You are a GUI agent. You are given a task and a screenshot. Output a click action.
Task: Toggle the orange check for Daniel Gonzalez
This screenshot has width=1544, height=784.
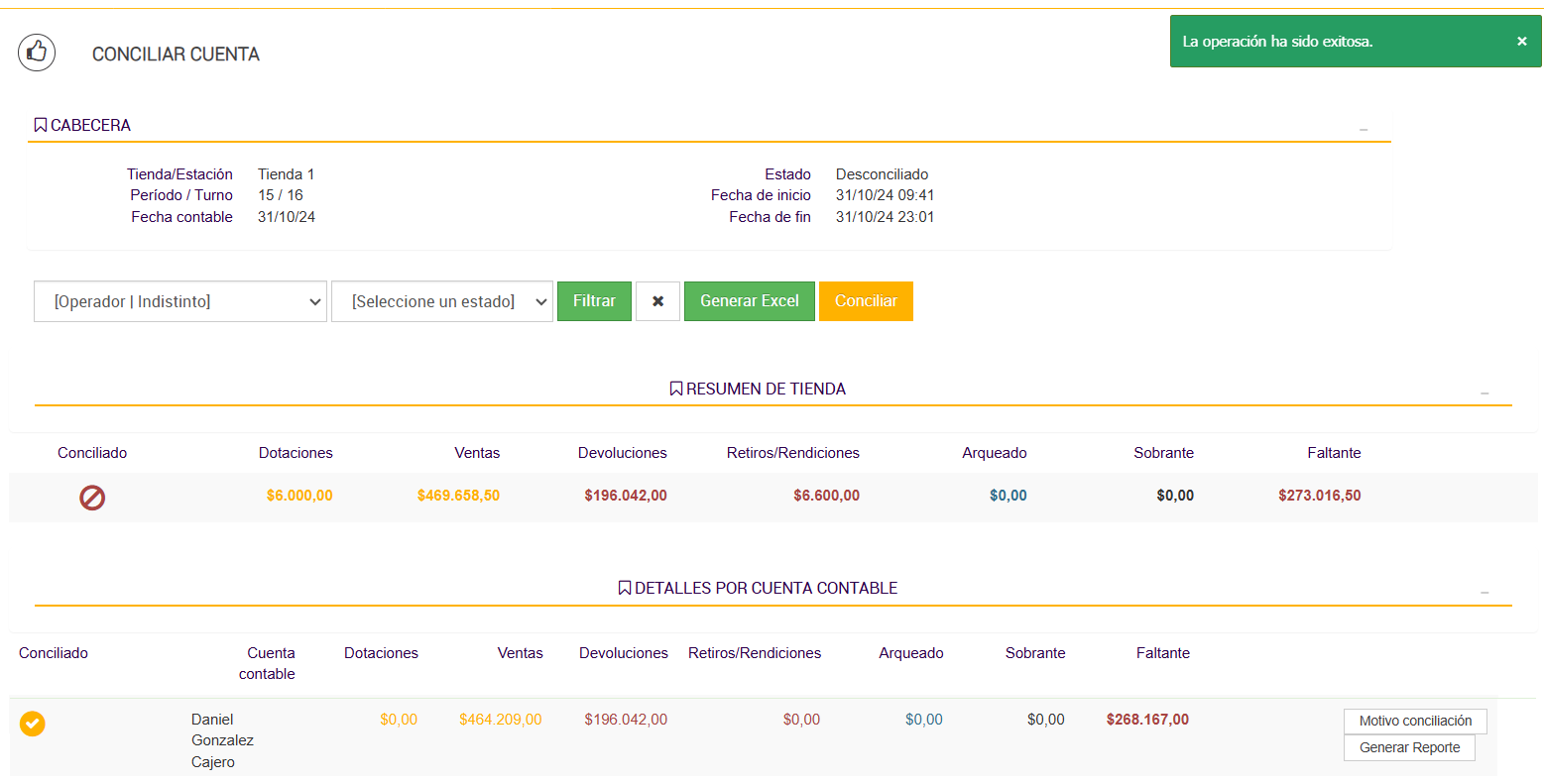tap(33, 724)
